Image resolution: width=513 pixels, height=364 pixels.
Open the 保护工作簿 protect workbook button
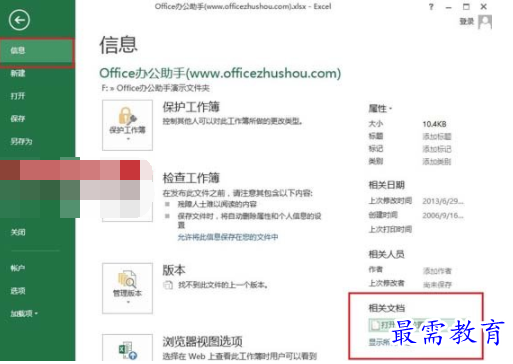[127, 125]
